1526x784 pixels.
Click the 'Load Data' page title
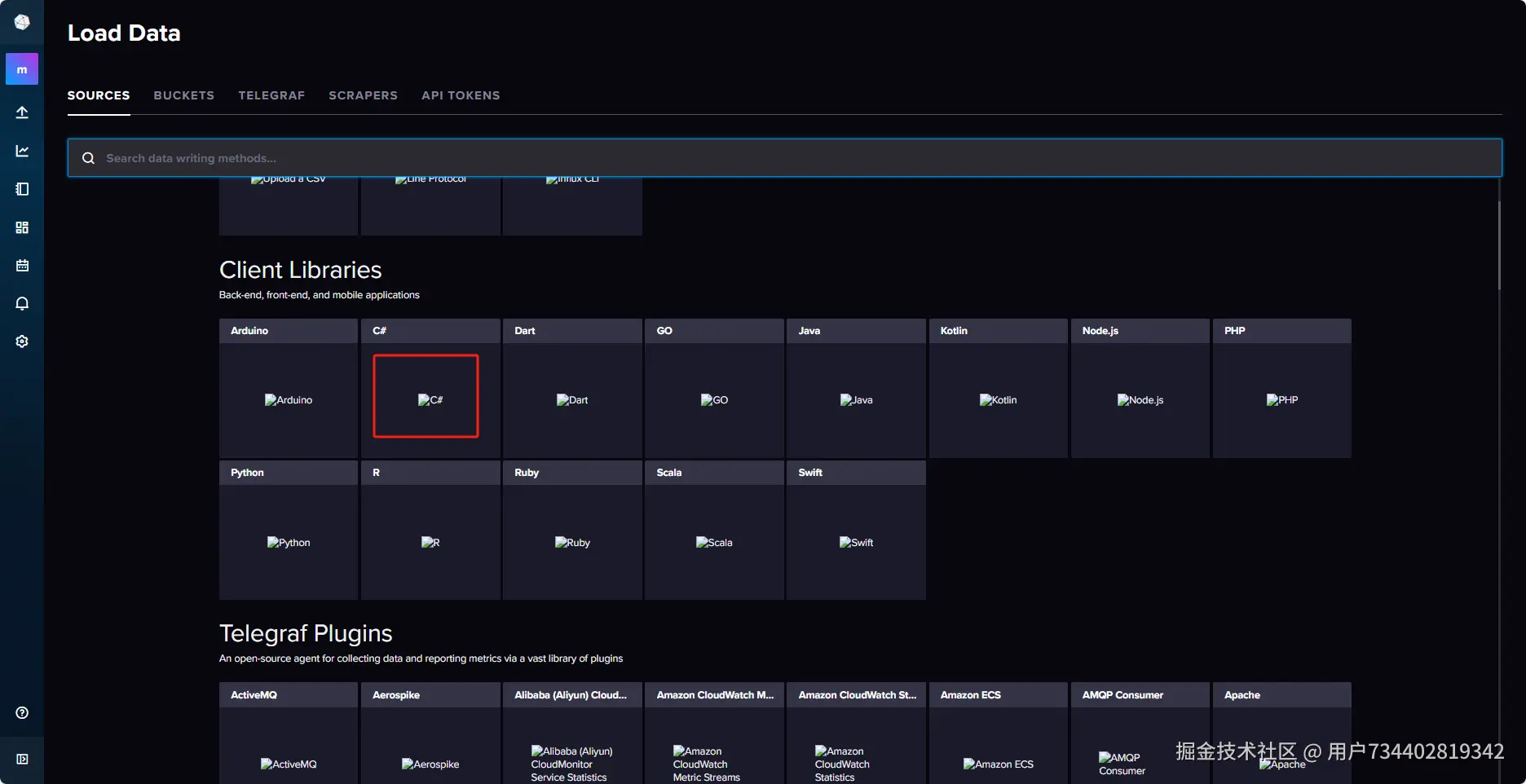(x=124, y=33)
